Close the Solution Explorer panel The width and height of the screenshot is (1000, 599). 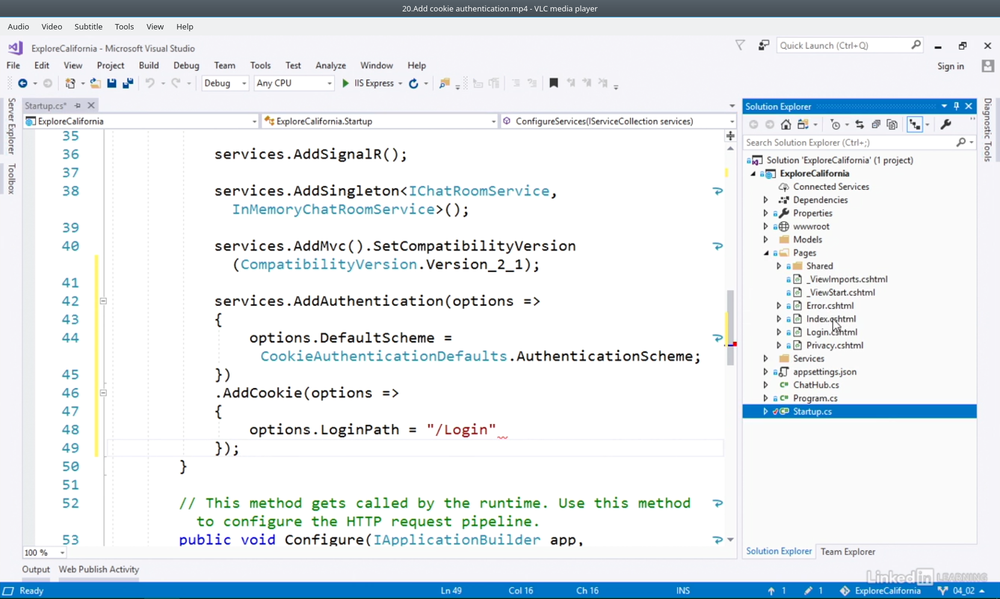point(969,107)
